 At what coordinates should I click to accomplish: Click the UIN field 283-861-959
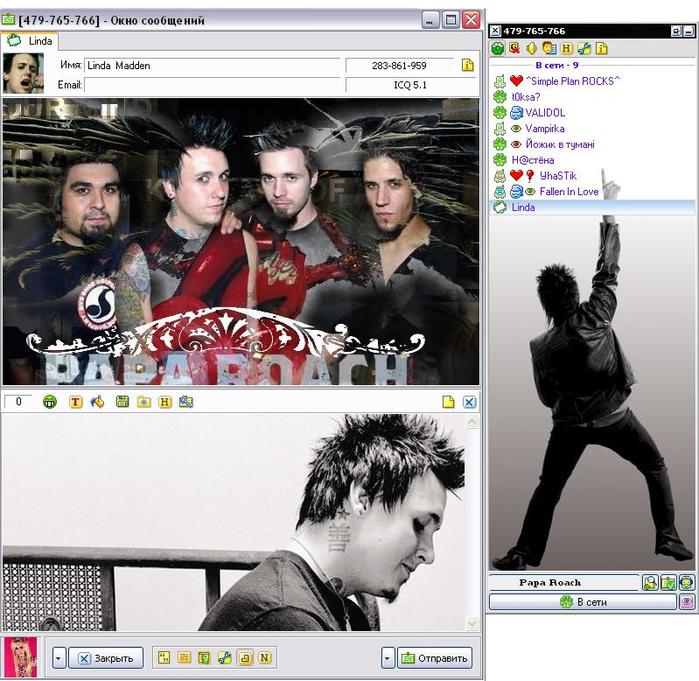point(400,66)
